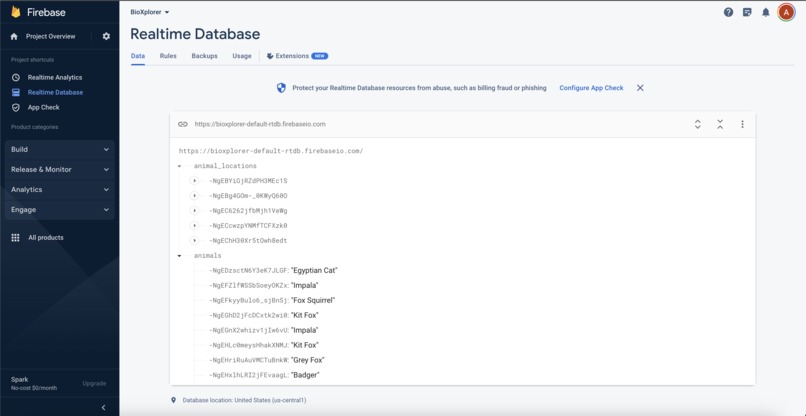
Task: Click key -NgEGhD2jFcDCxtk2wi0
Action: pos(249,315)
